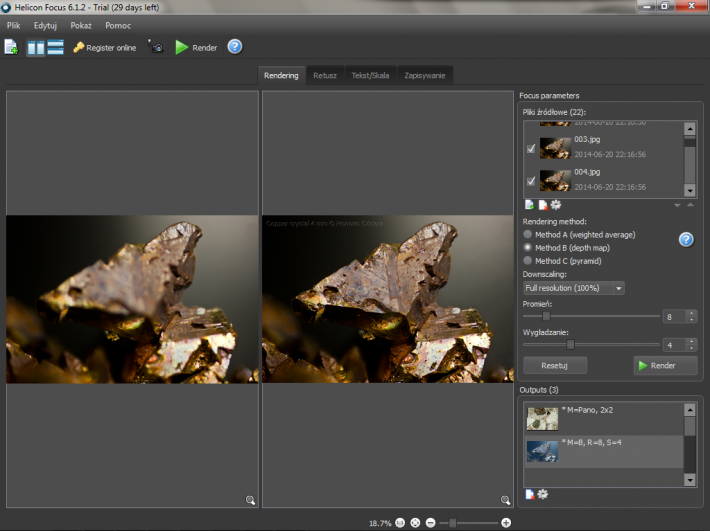Add source images icon below file list

pyautogui.click(x=529, y=205)
